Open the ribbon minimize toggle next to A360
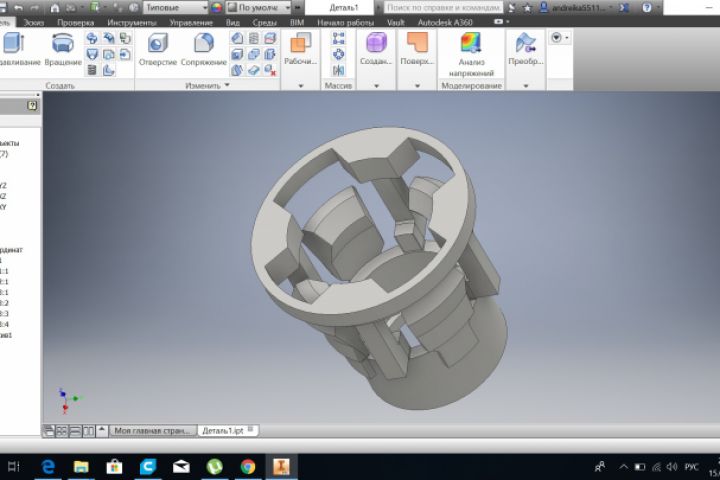 click(501, 22)
